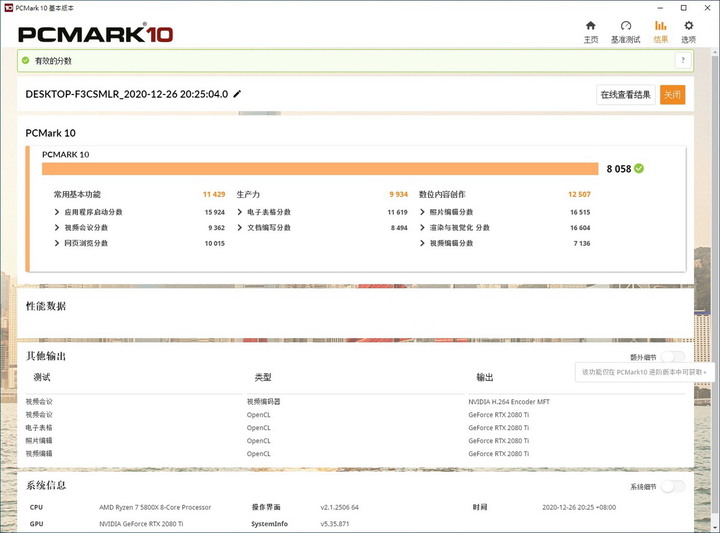Screen dimensions: 720x533
Task: Click the 其他输出 section heading
Action: click(x=46, y=356)
